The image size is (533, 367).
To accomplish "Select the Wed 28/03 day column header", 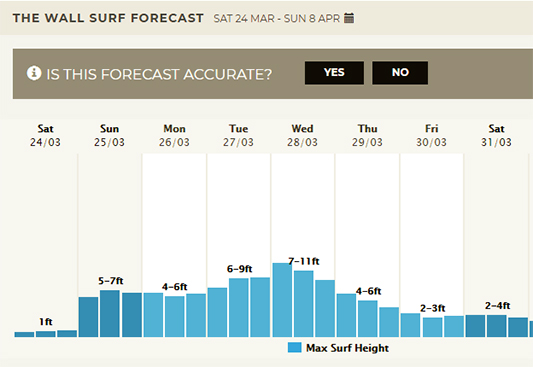I will 302,135.
